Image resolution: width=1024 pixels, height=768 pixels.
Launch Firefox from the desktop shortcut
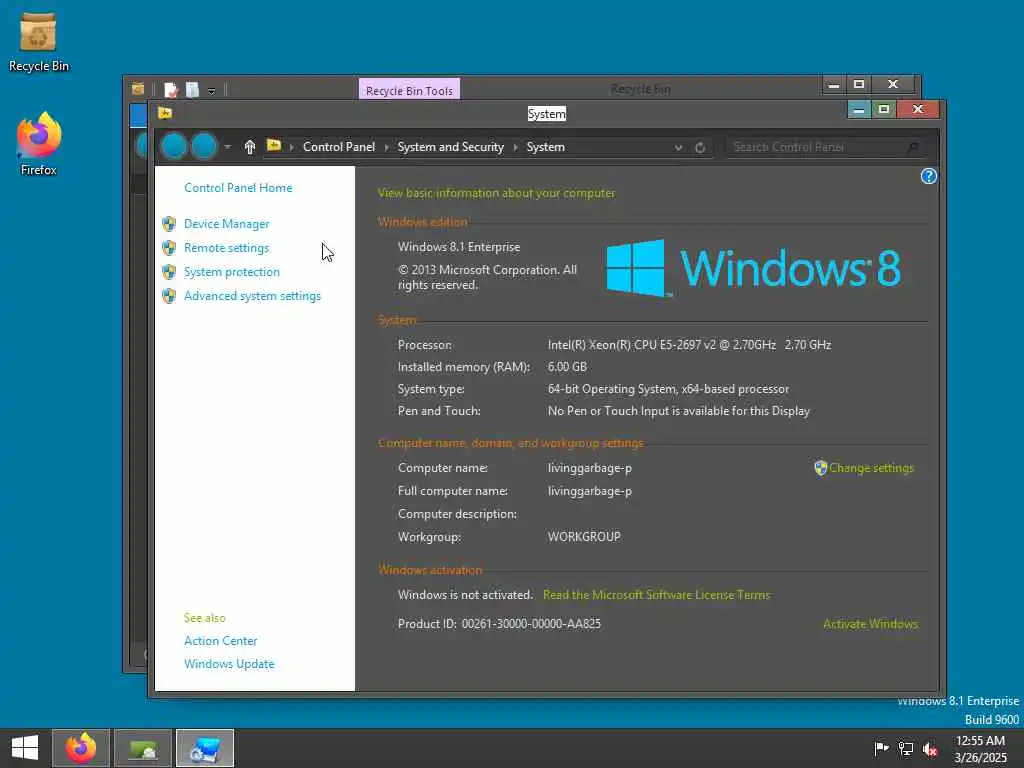click(39, 144)
